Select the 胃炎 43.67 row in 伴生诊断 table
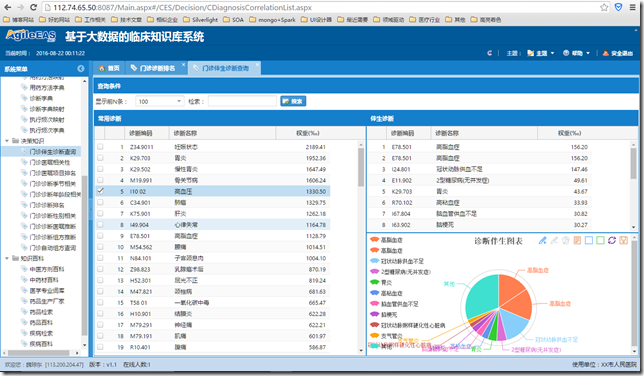This screenshot has height=376, width=644. 479,191
